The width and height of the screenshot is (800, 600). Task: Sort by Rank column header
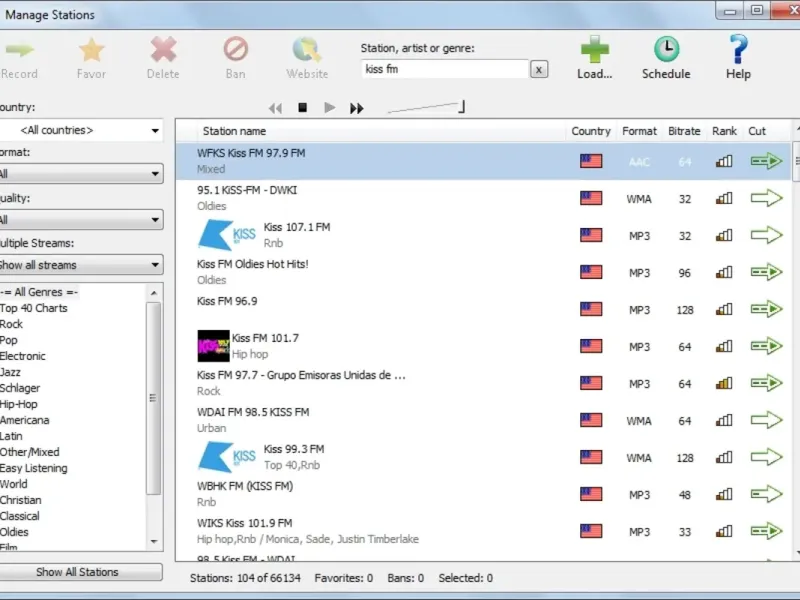tap(724, 131)
